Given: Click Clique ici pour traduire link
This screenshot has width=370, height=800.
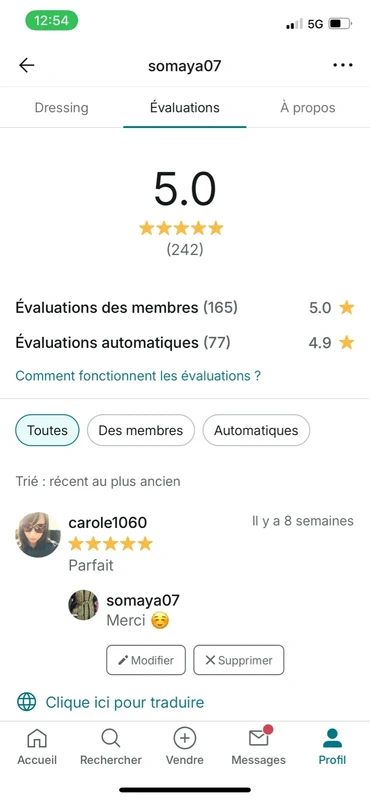Looking at the screenshot, I should click(x=125, y=703).
